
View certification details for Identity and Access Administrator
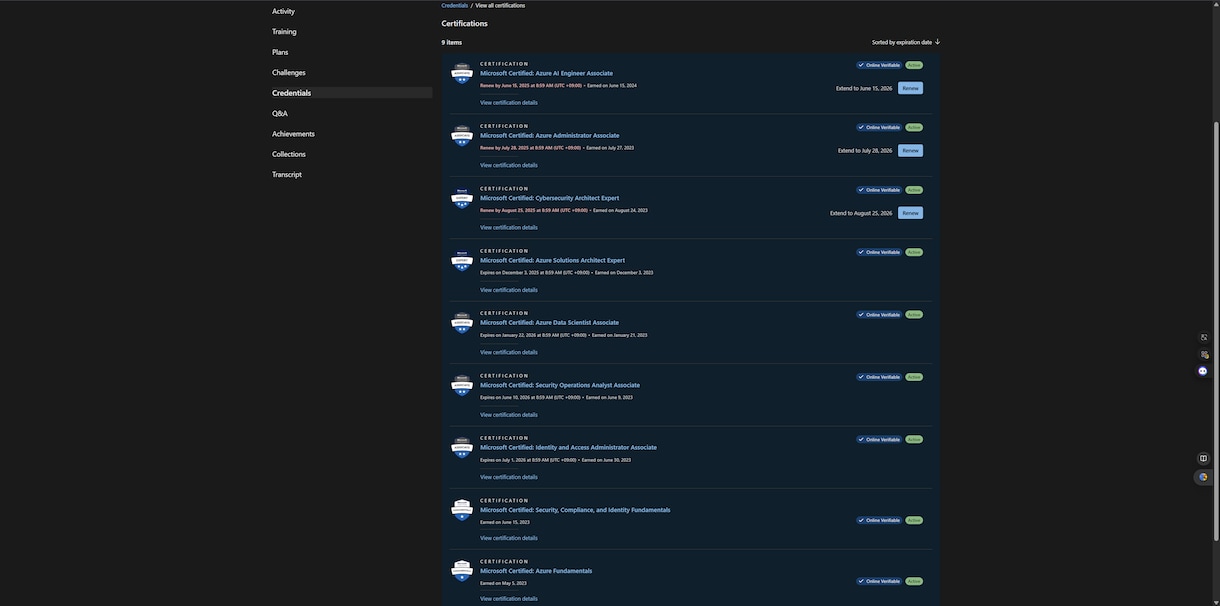point(509,477)
